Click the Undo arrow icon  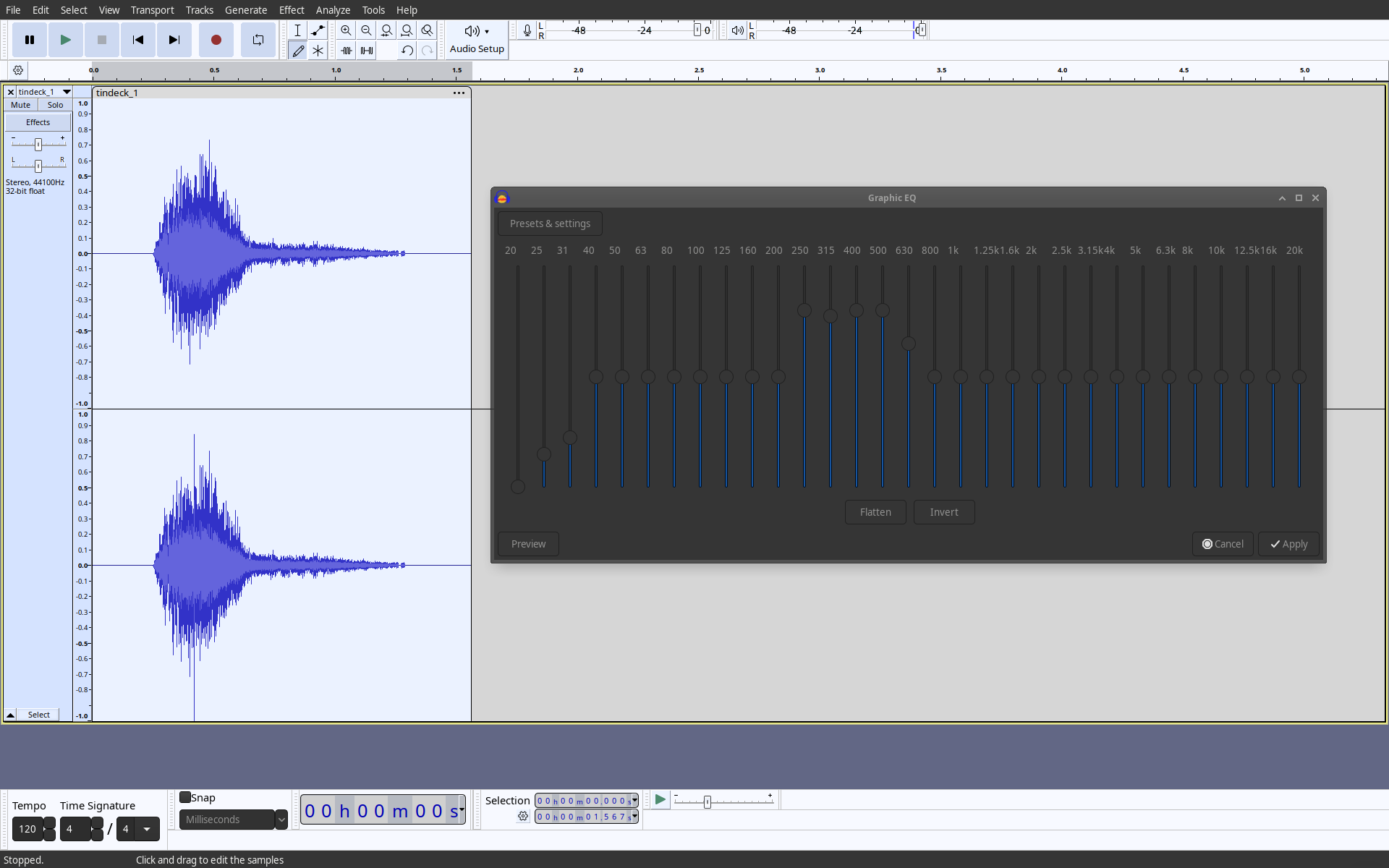click(407, 51)
